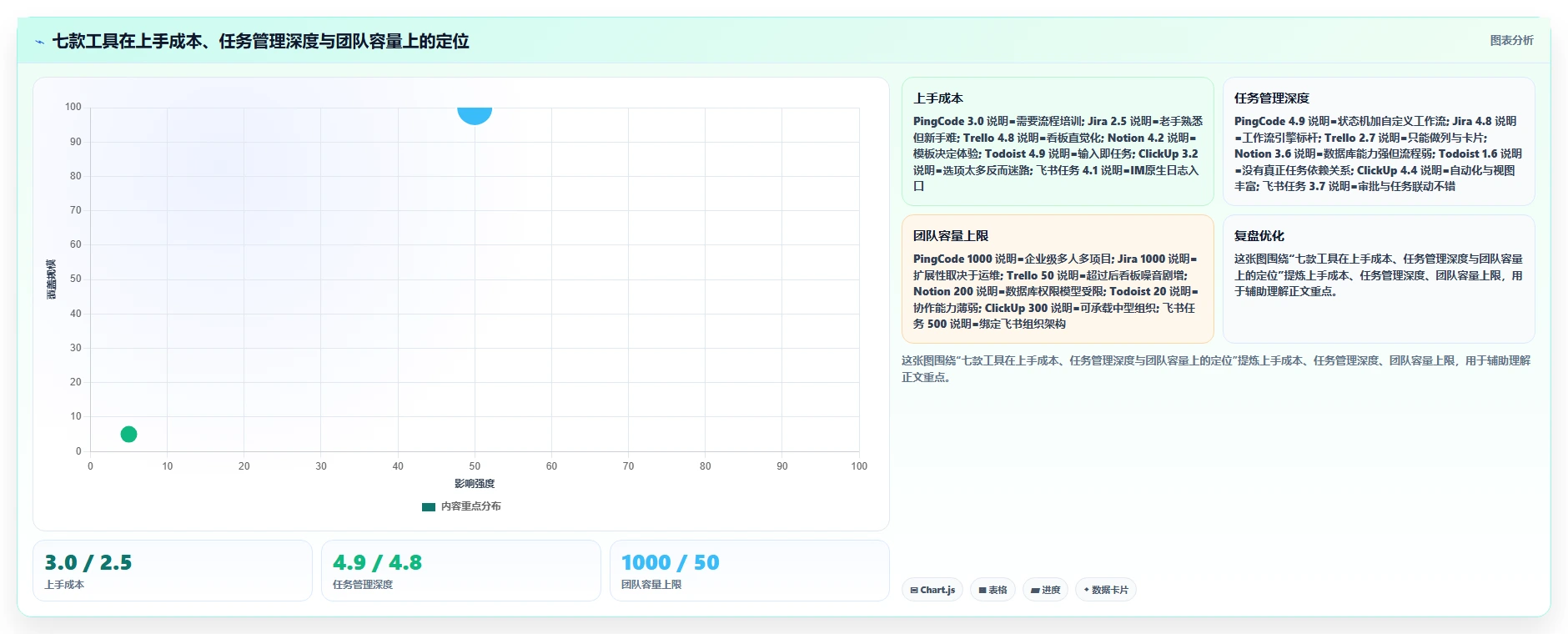Click the 数据卡片 tag chip
The height and width of the screenshot is (634, 1568).
pyautogui.click(x=1106, y=590)
